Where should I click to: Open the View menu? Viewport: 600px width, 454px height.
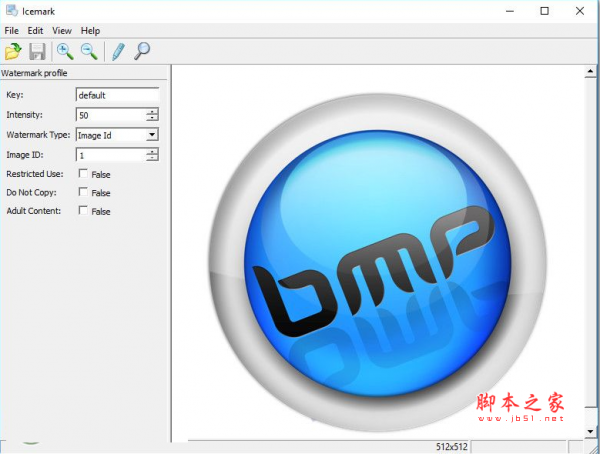[x=62, y=31]
